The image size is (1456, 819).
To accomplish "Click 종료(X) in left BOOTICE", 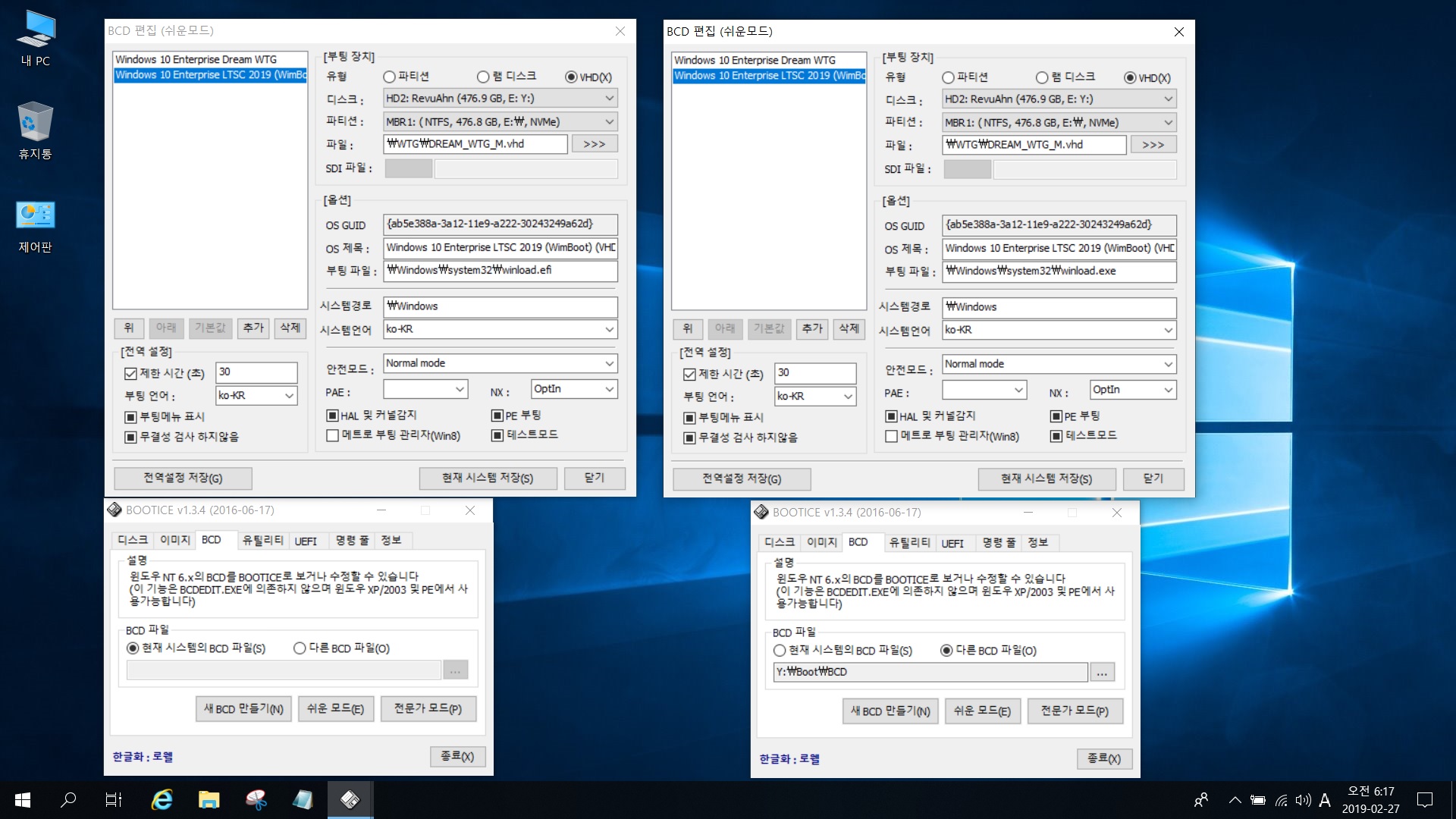I will (457, 756).
